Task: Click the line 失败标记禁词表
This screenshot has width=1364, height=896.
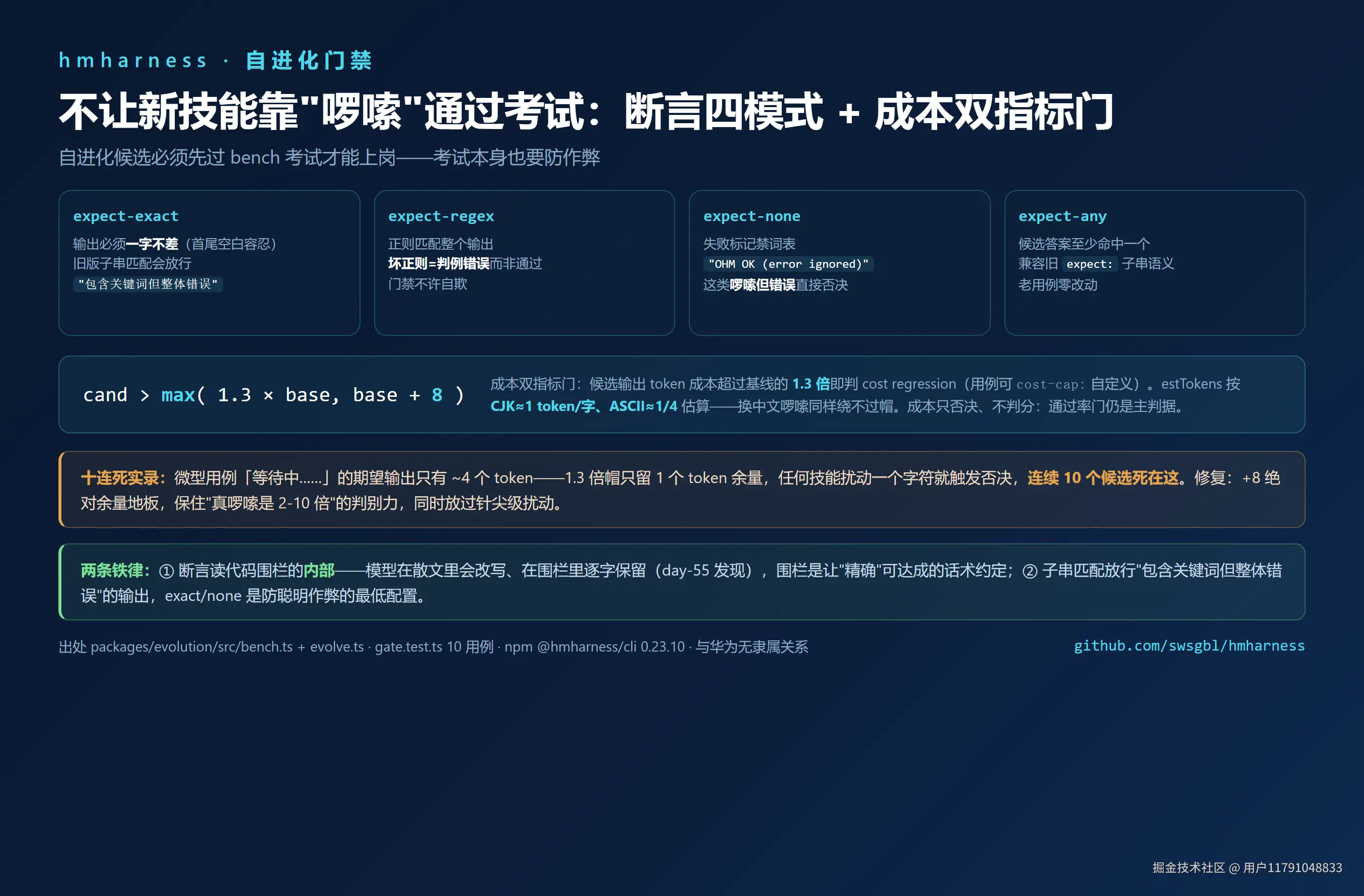Action: coord(749,244)
